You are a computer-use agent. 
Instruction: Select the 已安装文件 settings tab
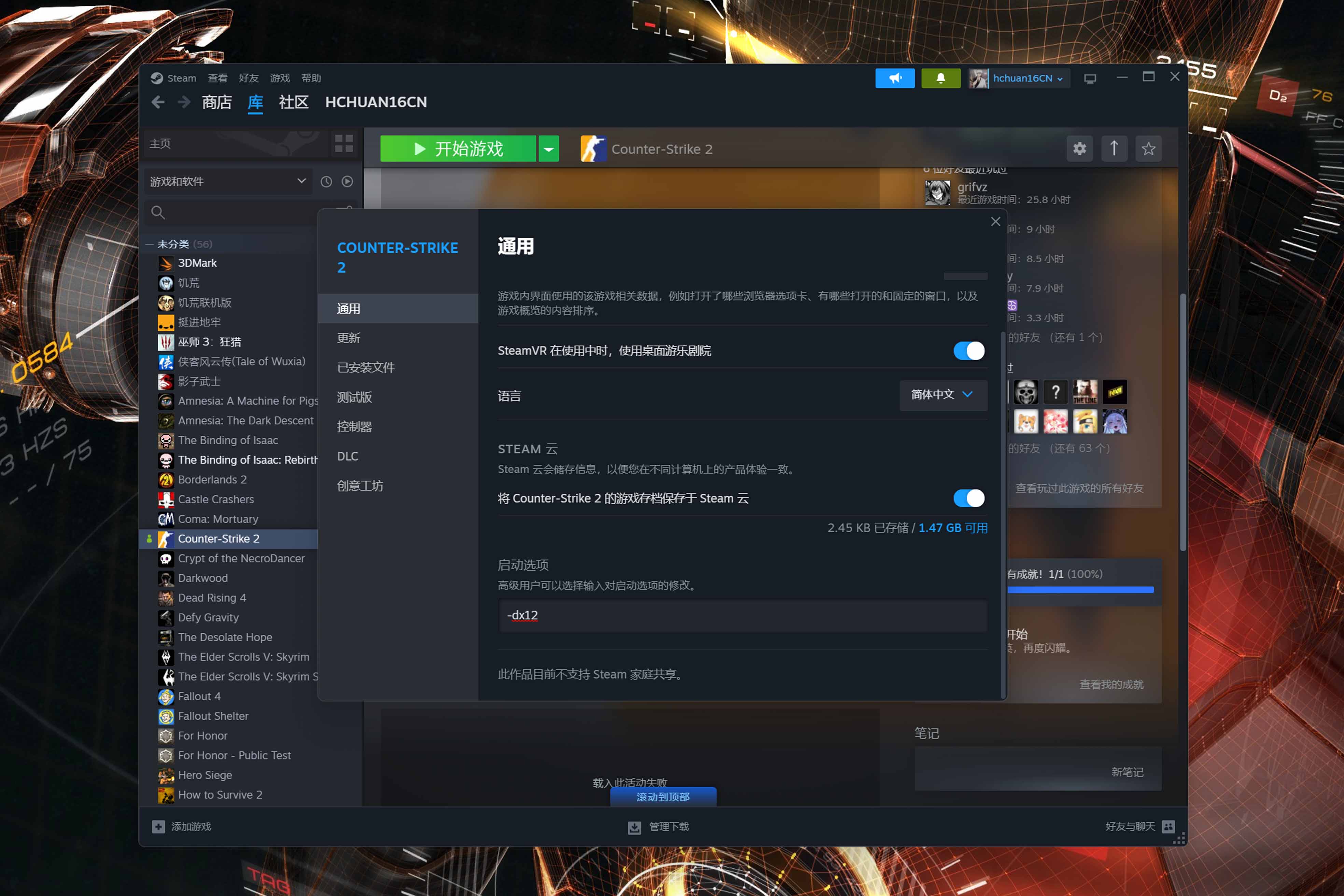coord(398,367)
